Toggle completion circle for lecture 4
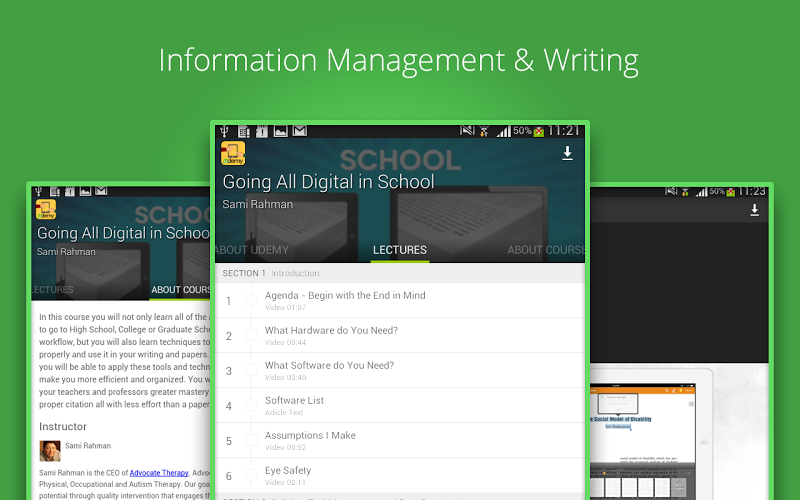Screen dimensions: 800x500 click(x=251, y=405)
